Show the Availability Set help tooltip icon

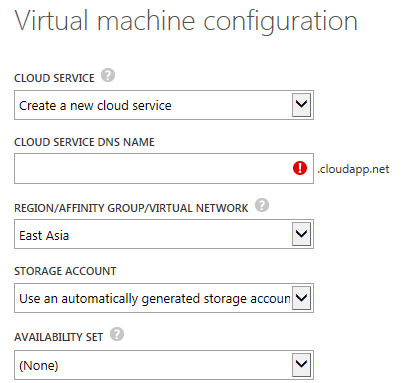tap(117, 334)
